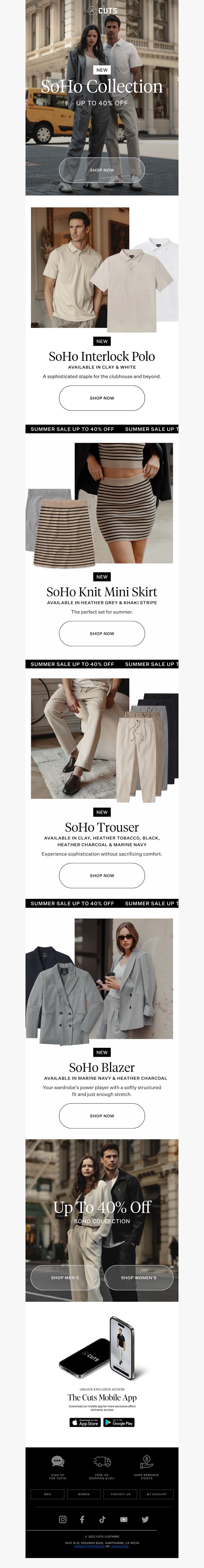Click the Earn Rewards Points icon
The height and width of the screenshot is (1568, 204).
[x=146, y=1461]
